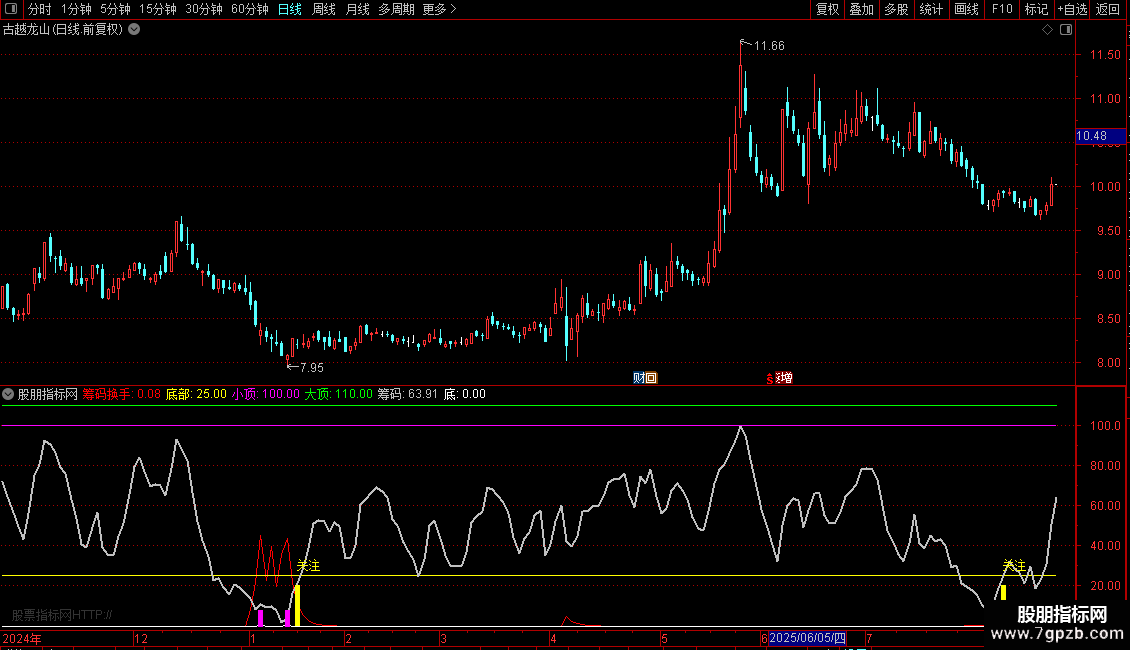Click the 底部: 25.00 legend value
Image resolution: width=1130 pixels, height=650 pixels.
(196, 394)
